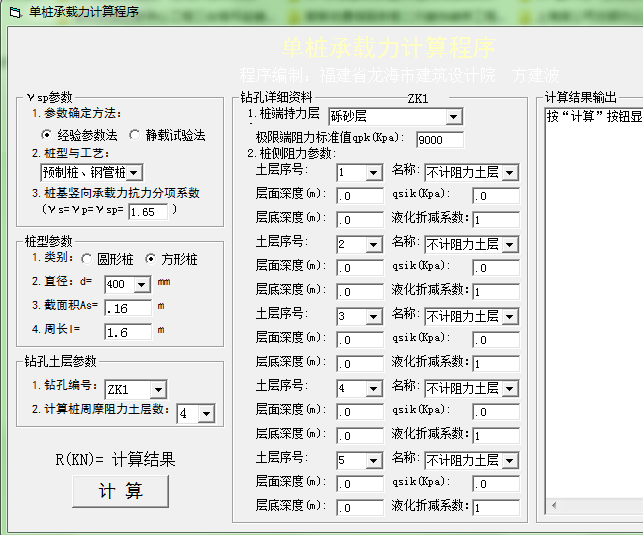This screenshot has height=535, width=643.
Task: Click the 周长 l field showing 1.6
Action: click(x=128, y=331)
